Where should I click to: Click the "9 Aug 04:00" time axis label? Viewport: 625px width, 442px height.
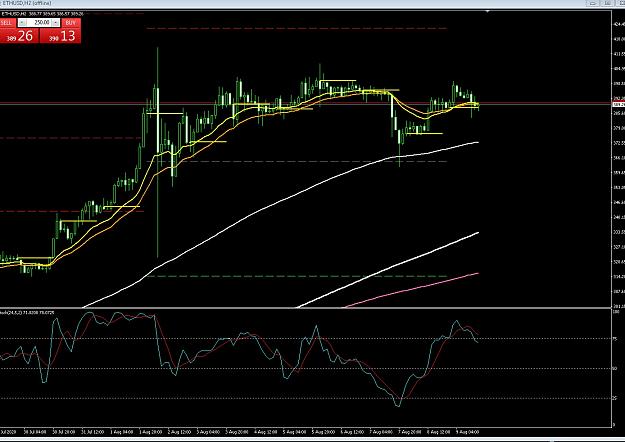pyautogui.click(x=468, y=432)
